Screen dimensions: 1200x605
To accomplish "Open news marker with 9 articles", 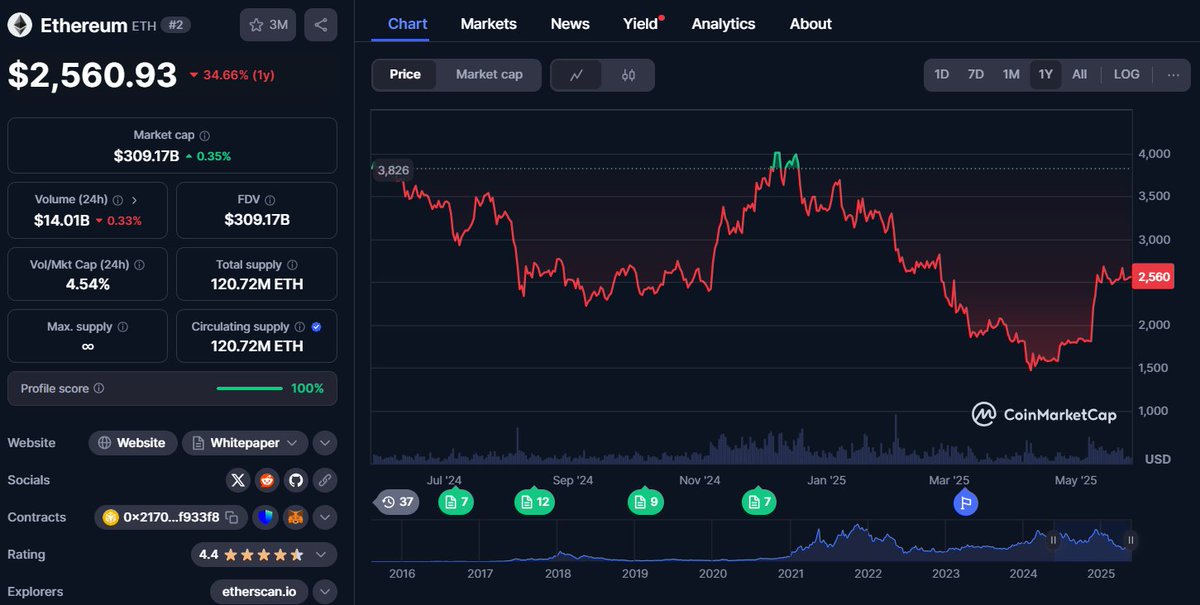I will [645, 502].
